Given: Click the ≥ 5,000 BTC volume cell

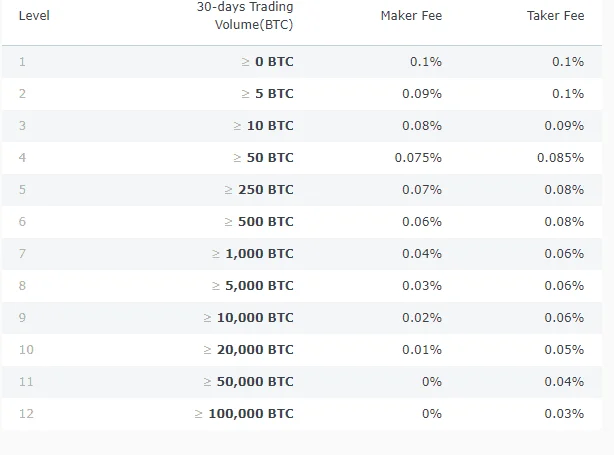Looking at the screenshot, I should click(x=253, y=286).
